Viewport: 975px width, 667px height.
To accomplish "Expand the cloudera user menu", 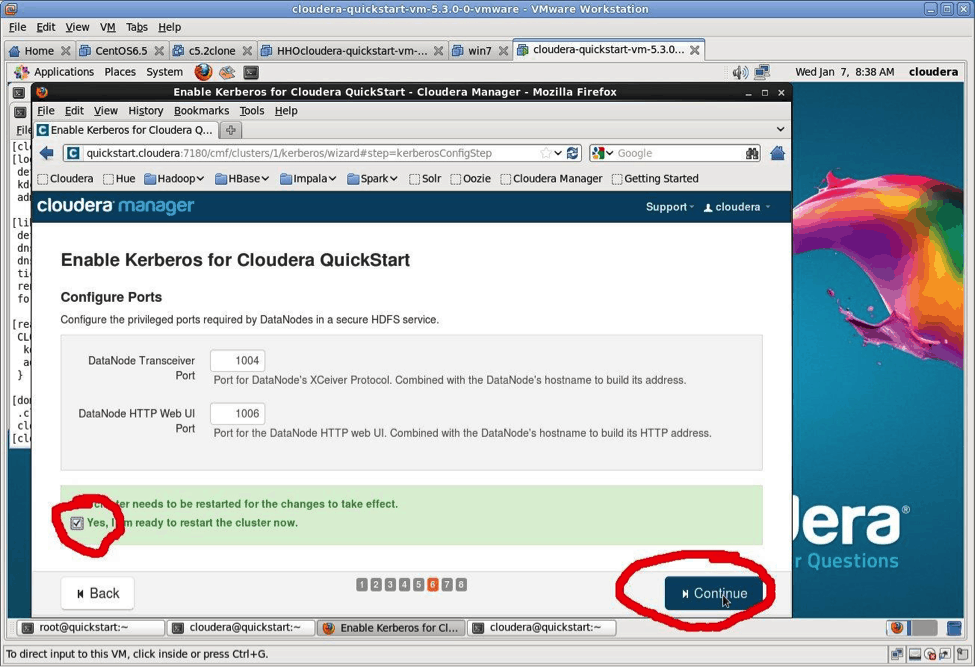I will click(x=737, y=207).
